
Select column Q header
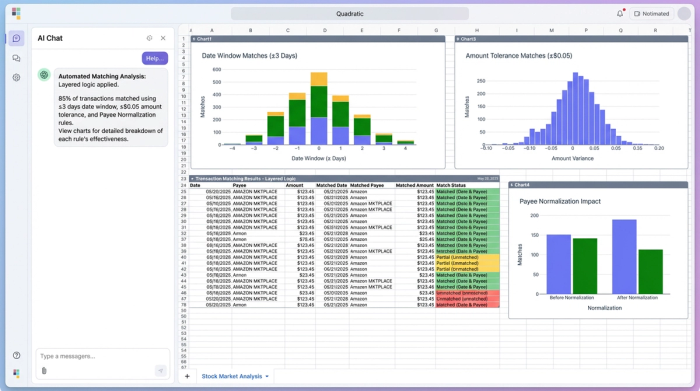click(621, 30)
